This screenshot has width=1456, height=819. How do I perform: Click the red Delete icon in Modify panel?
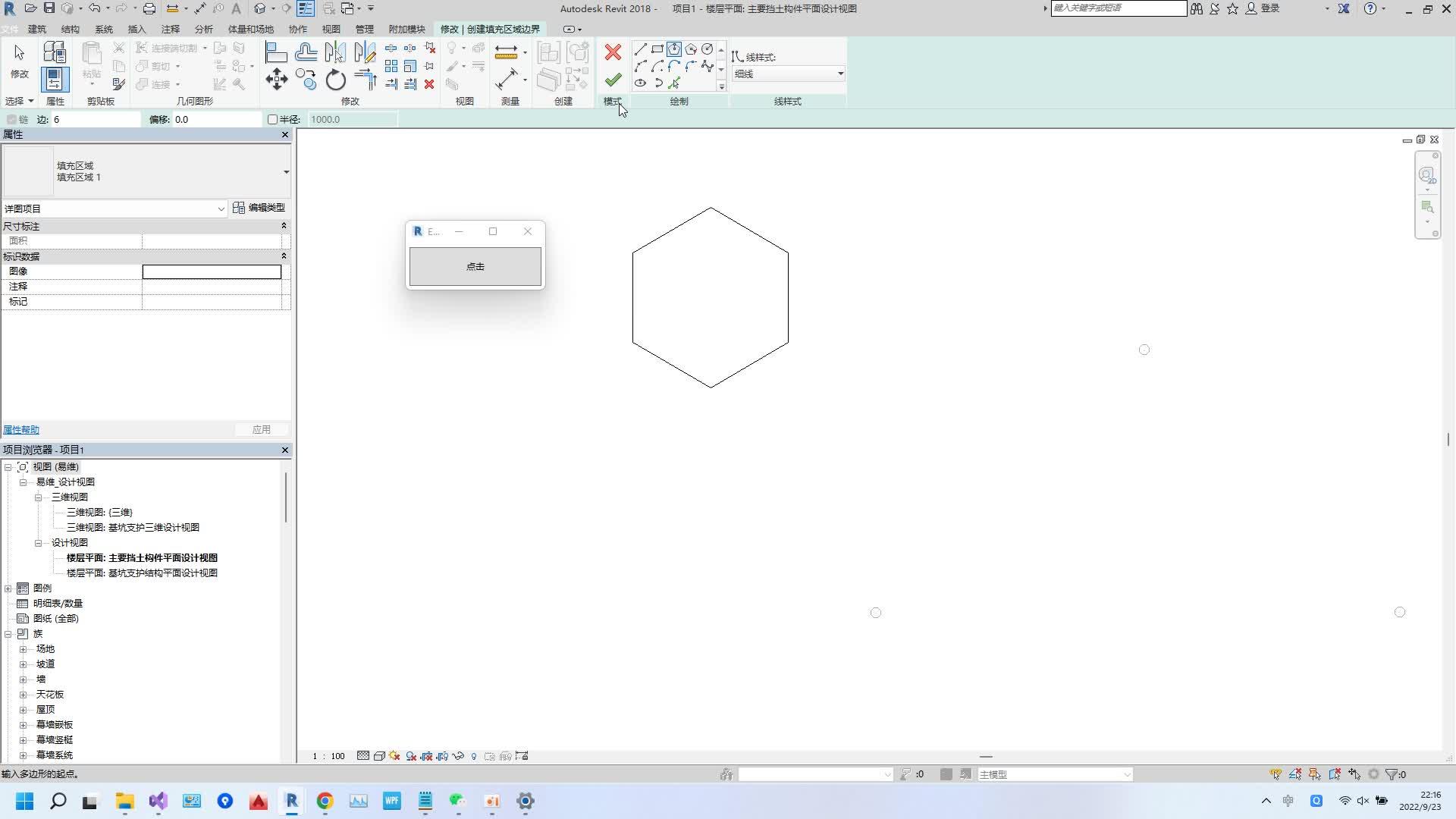coord(429,84)
